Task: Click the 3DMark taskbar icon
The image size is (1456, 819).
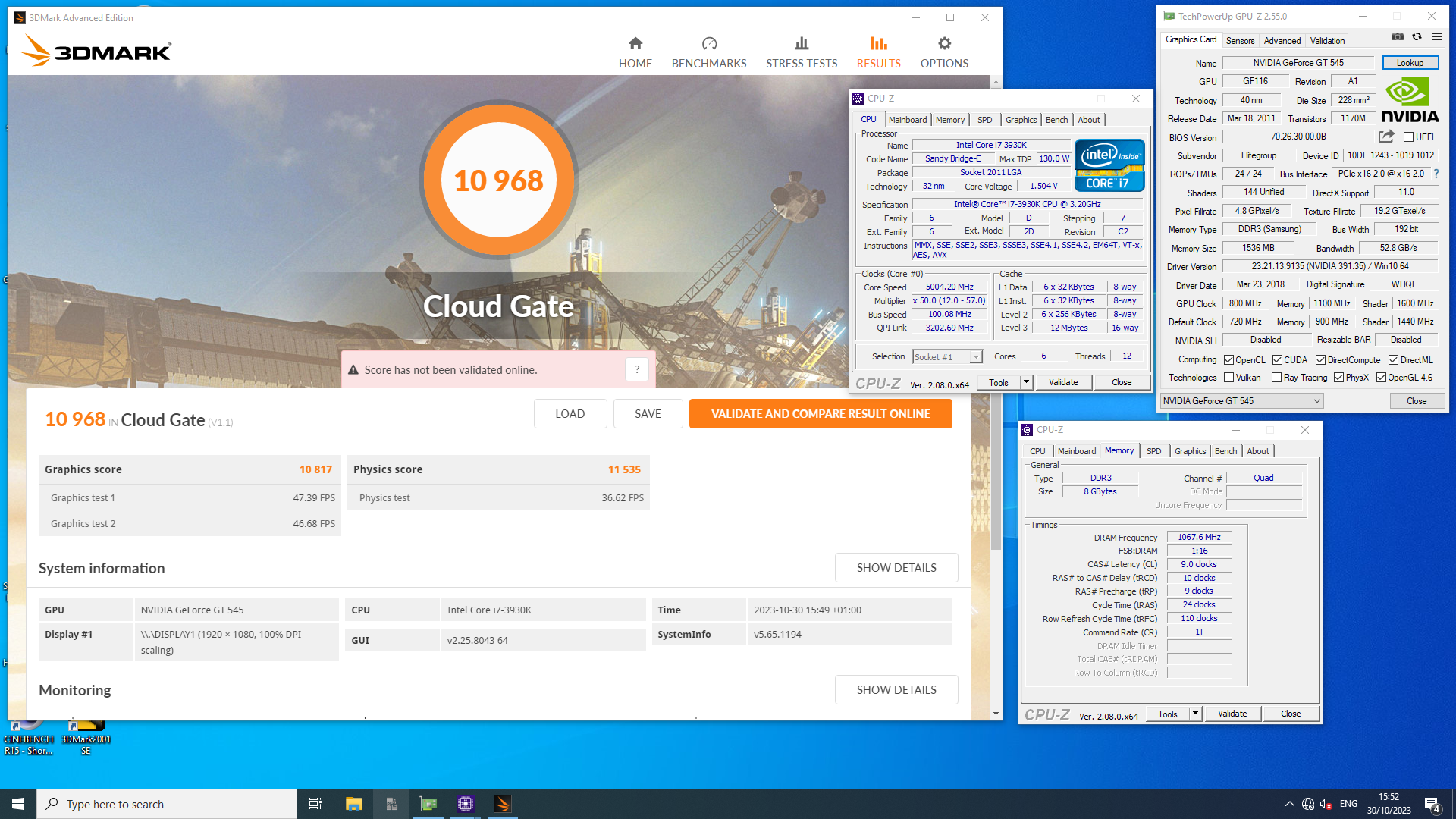Action: (x=503, y=804)
